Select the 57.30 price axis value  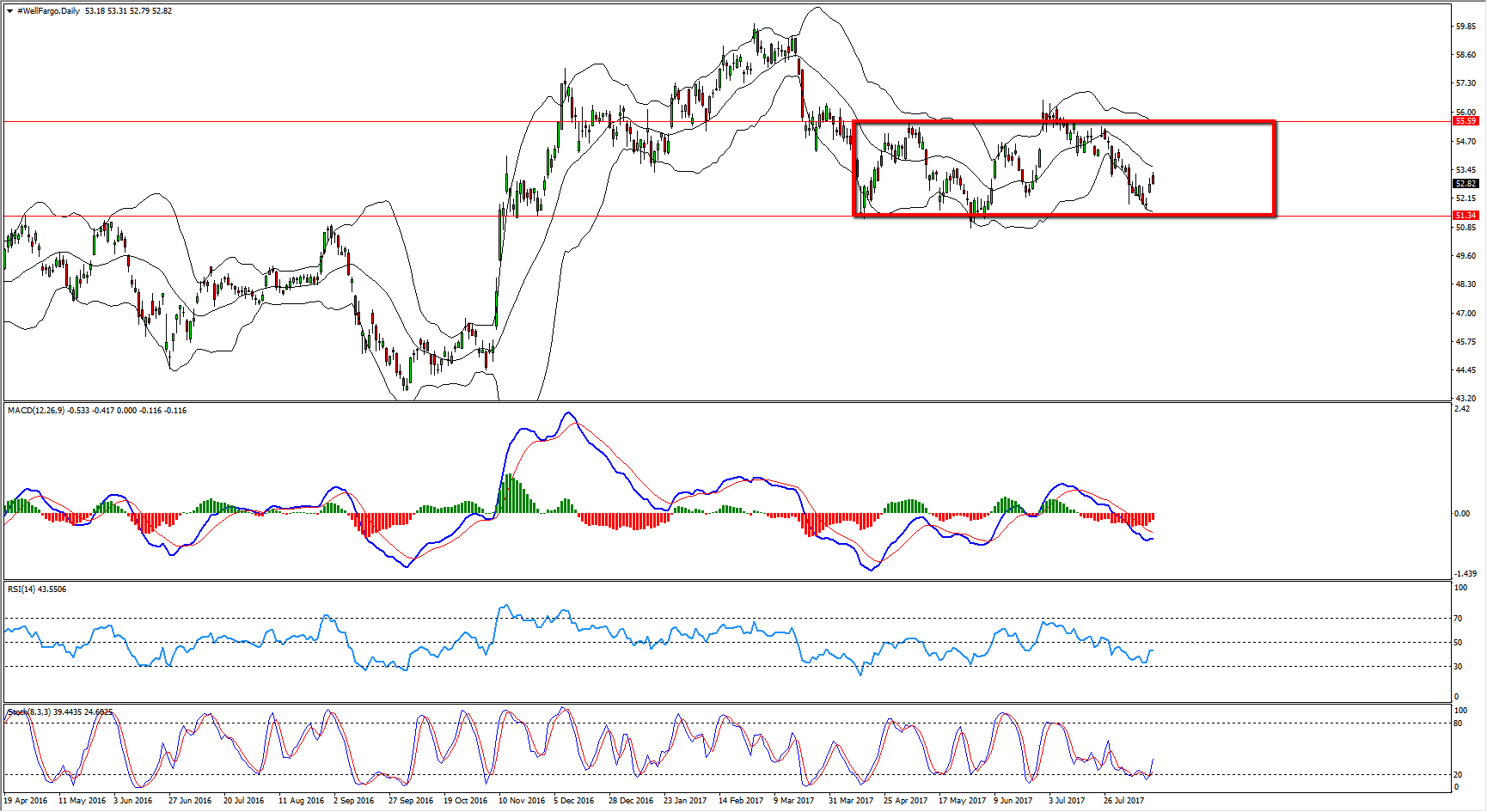[1466, 83]
